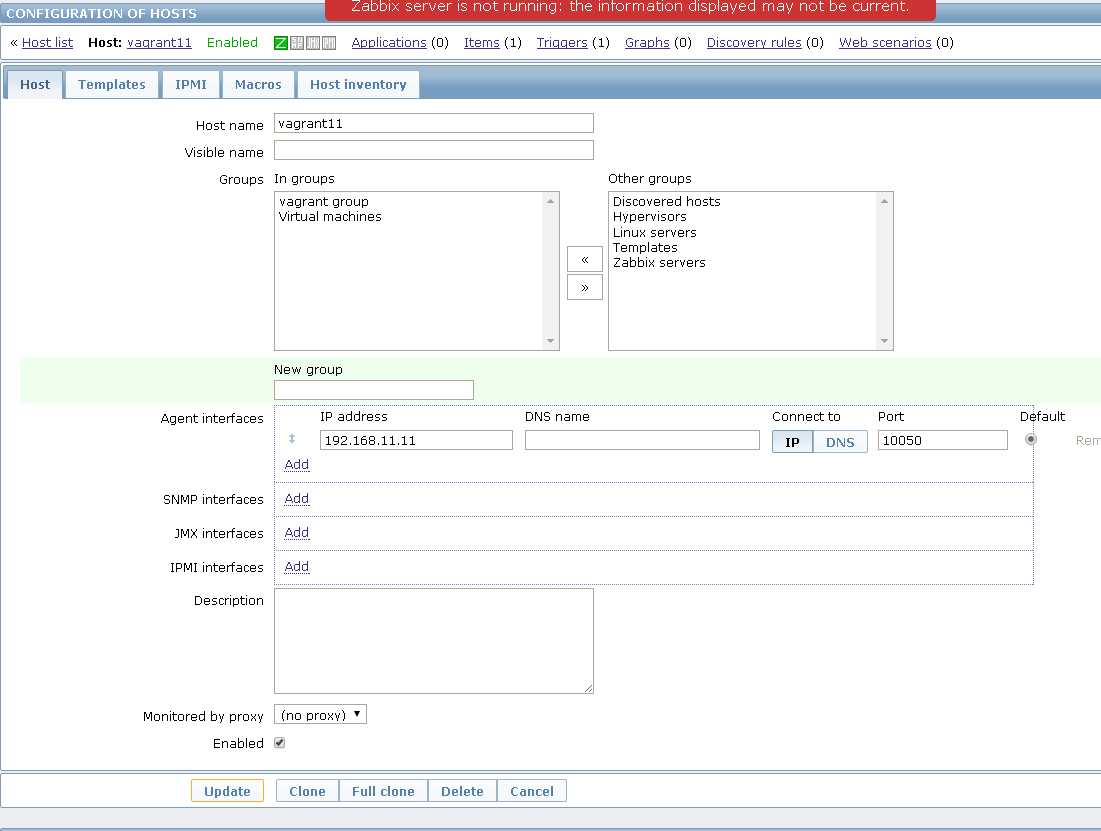The height and width of the screenshot is (831, 1101).
Task: Select 'Zabbix servers' in Other groups
Action: pos(659,263)
